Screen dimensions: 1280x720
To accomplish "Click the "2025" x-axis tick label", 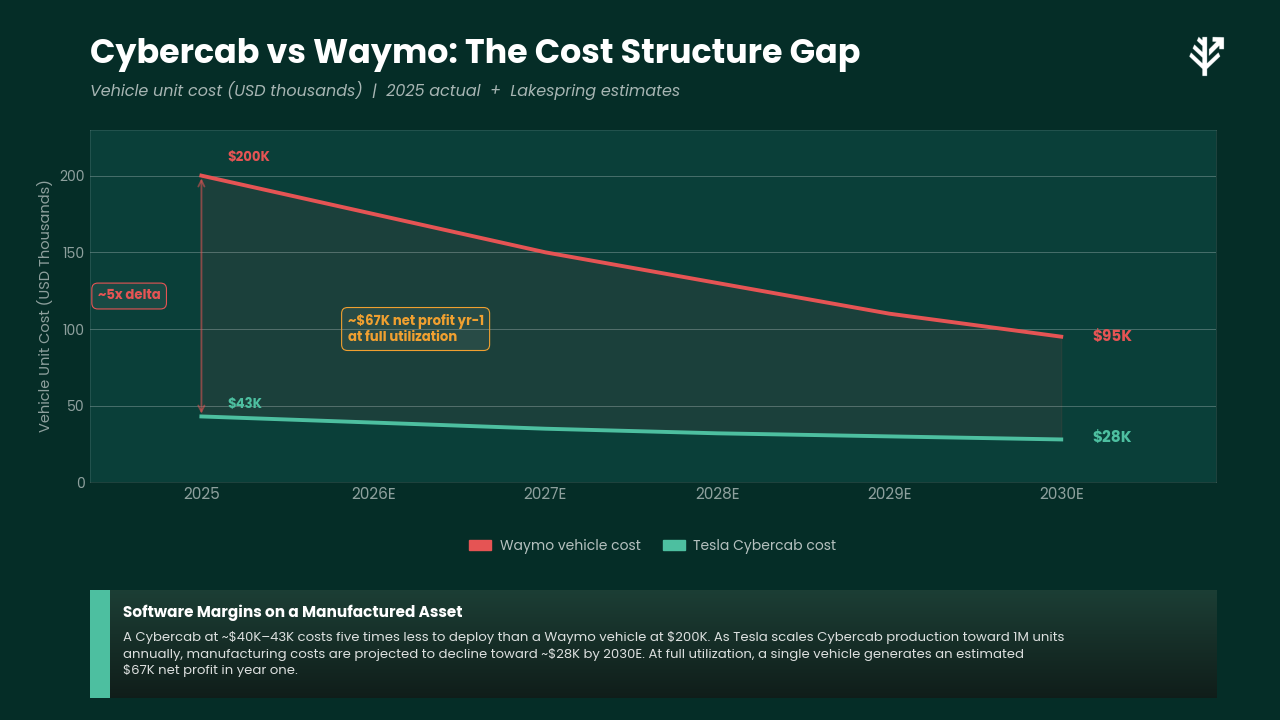I will [x=201, y=494].
